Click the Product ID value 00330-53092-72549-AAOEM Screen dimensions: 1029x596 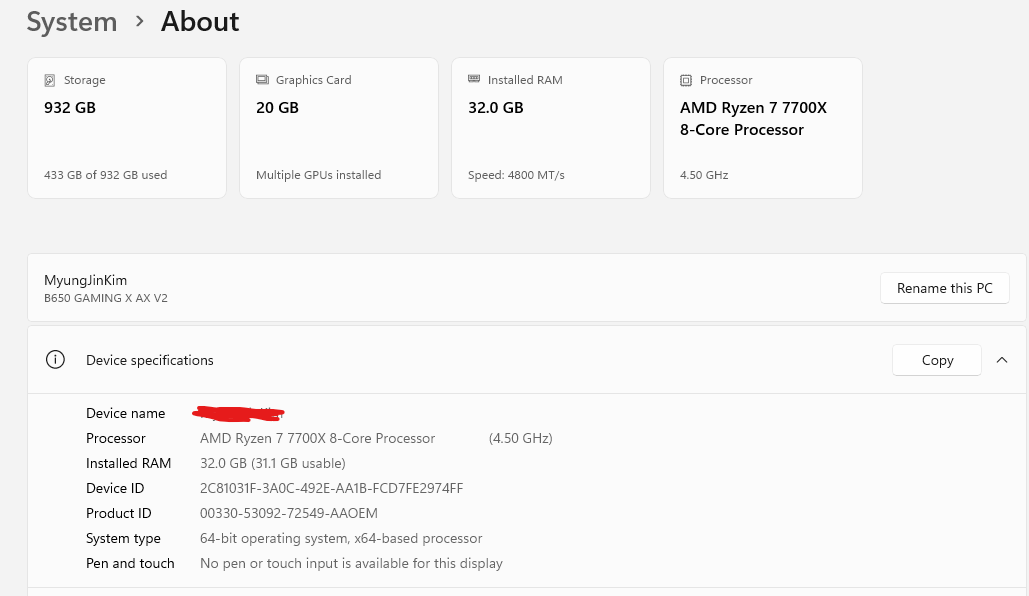point(288,513)
